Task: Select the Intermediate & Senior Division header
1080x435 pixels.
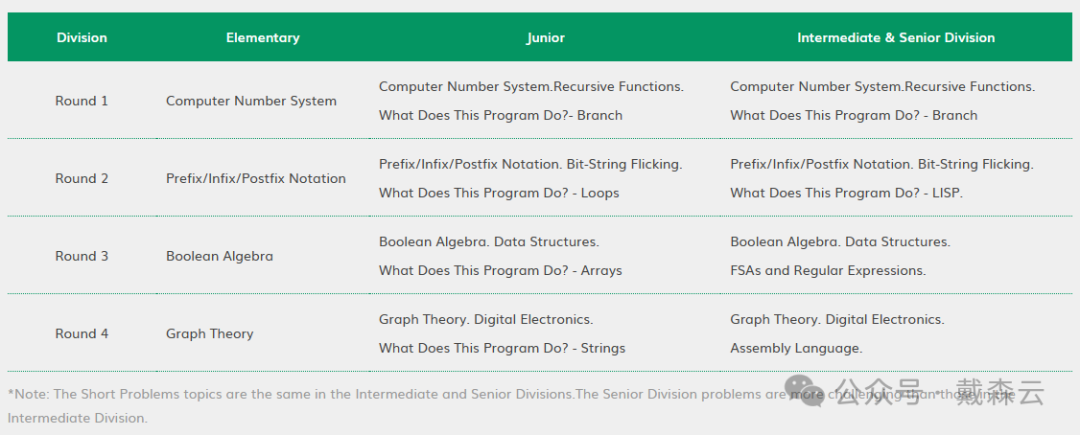Action: pos(896,38)
